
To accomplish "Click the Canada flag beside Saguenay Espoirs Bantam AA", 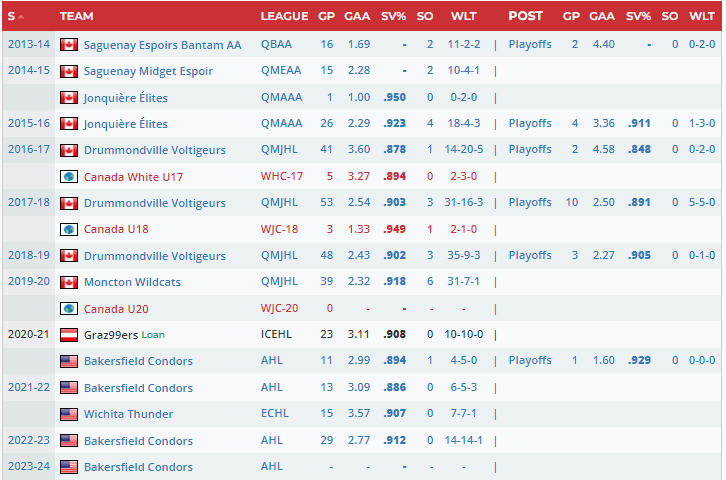I will tap(69, 45).
